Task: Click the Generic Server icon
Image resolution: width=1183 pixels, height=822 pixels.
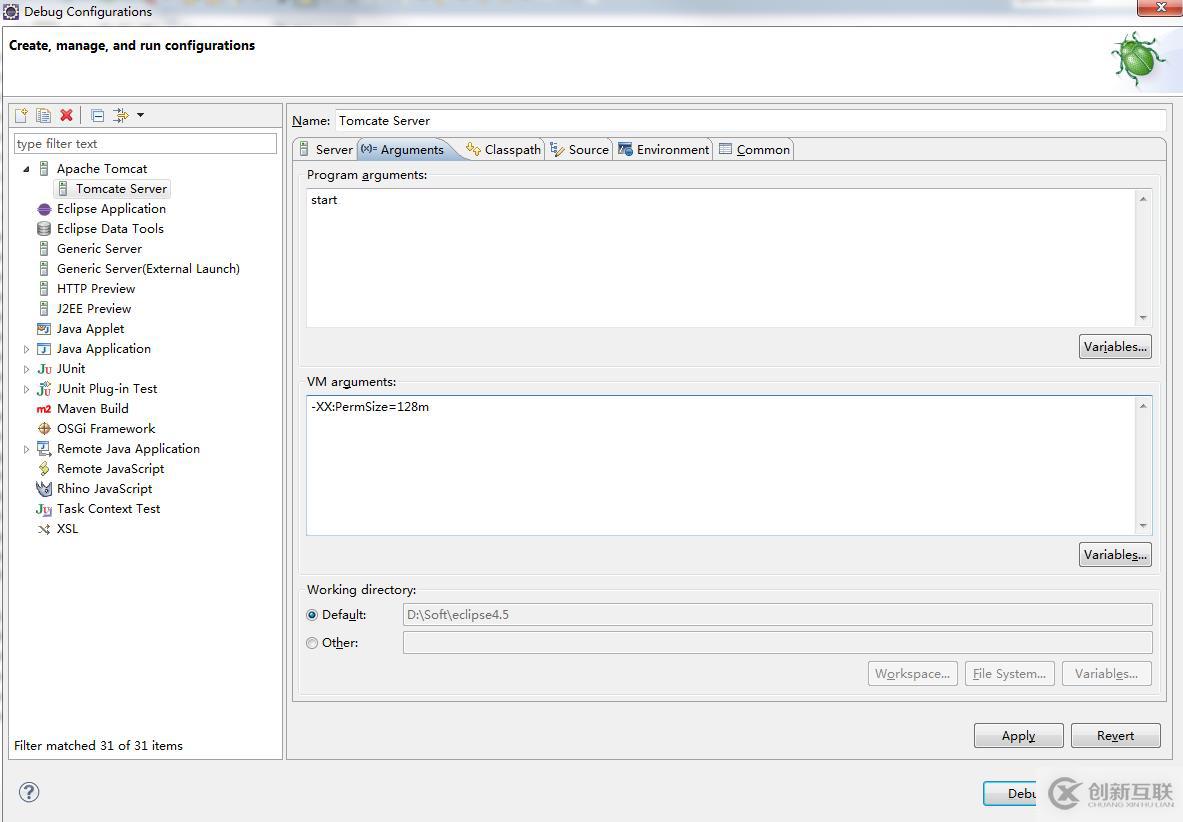Action: click(44, 249)
